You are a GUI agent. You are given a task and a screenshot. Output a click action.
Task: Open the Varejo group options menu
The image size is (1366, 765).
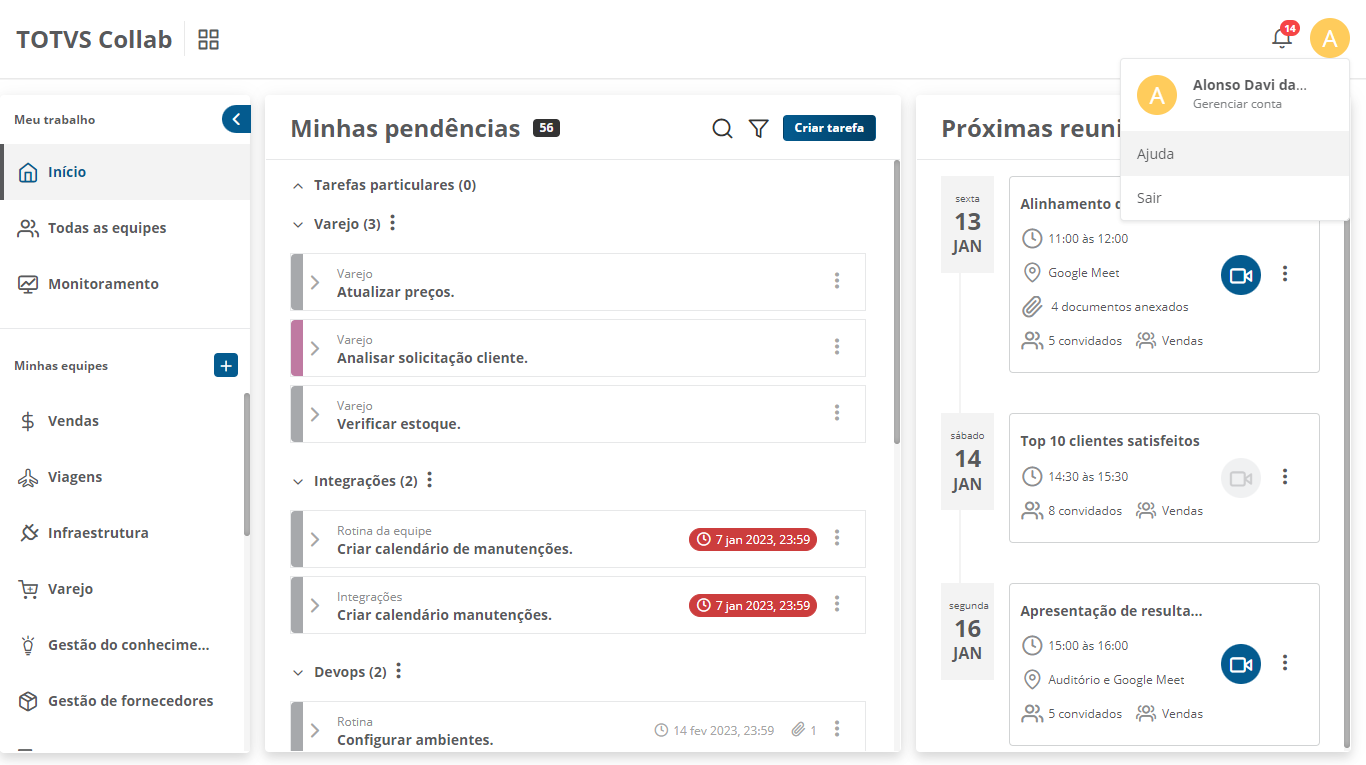click(x=393, y=223)
